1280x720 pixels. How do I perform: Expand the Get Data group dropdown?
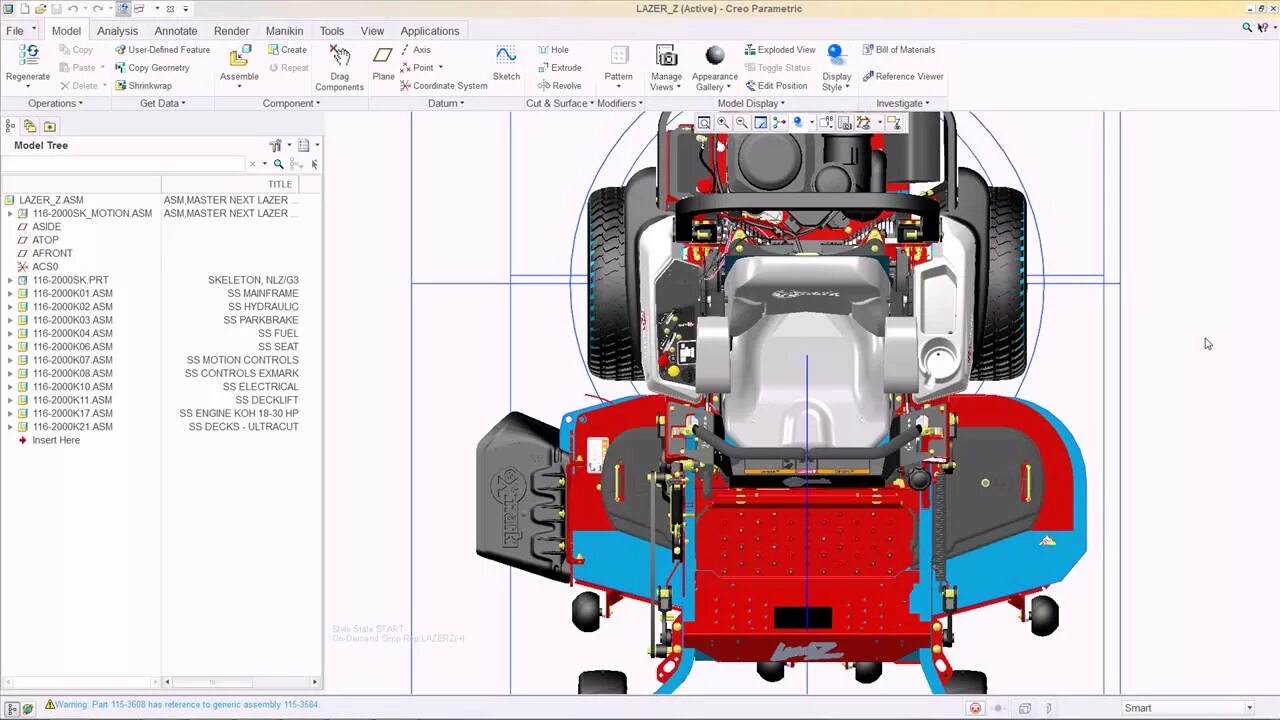[162, 103]
